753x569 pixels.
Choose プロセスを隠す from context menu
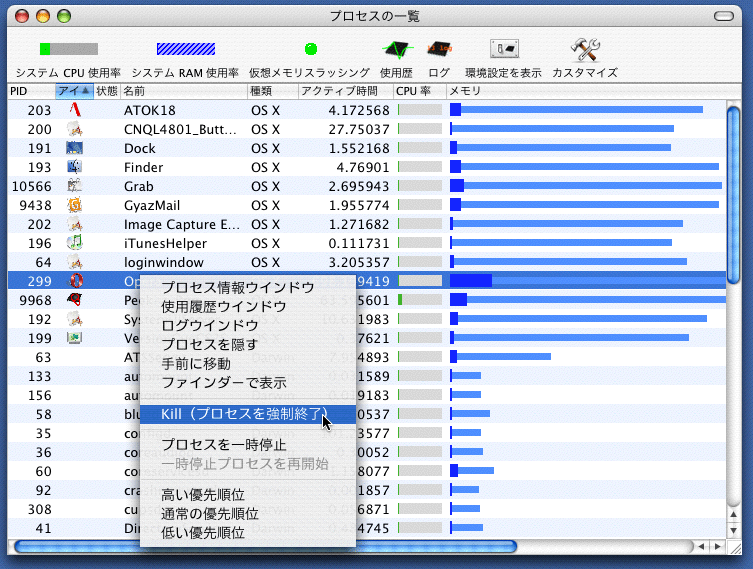pos(248,345)
